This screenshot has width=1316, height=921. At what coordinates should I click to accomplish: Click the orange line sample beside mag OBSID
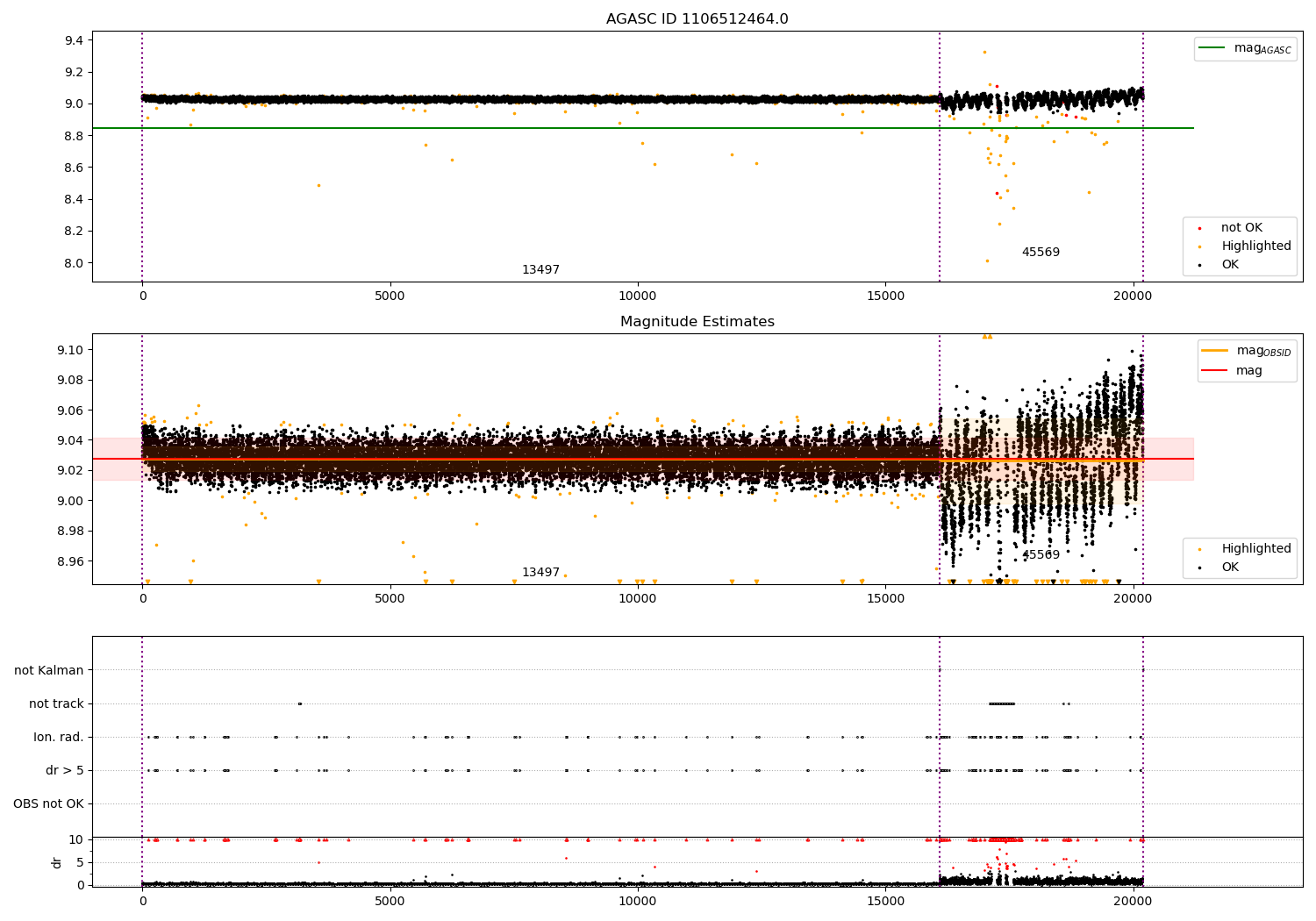tap(1215, 351)
